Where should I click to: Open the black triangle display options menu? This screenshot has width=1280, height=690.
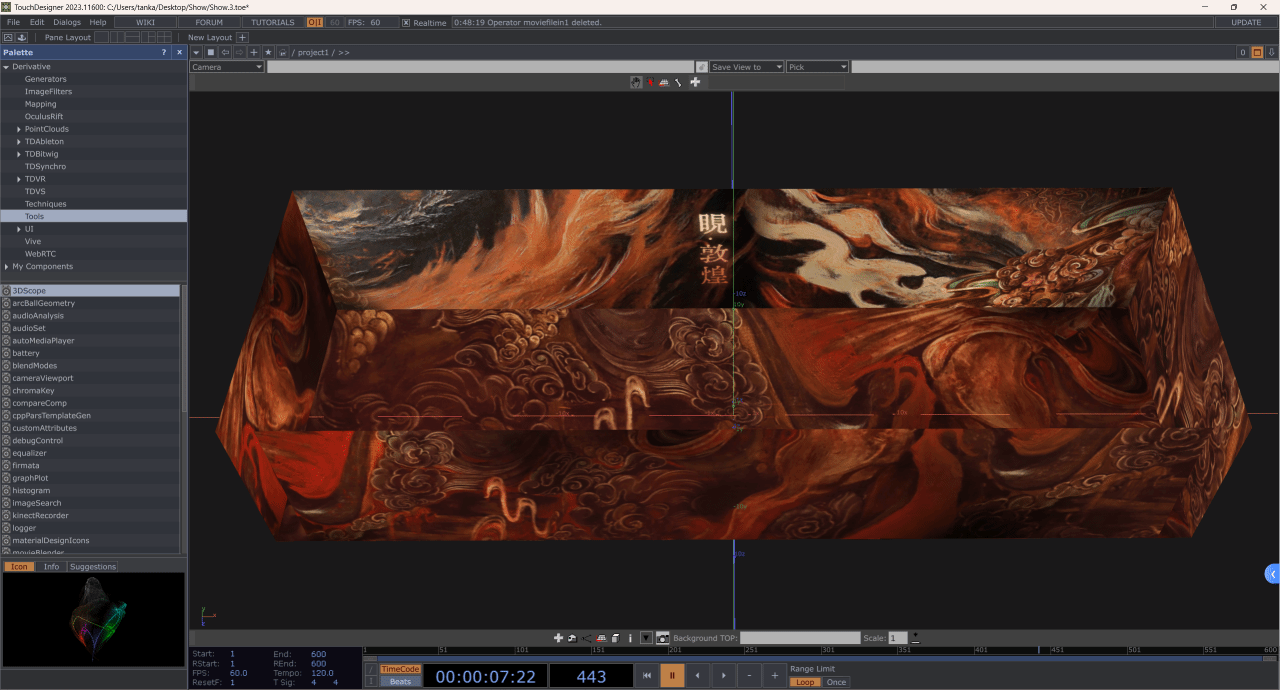pyautogui.click(x=646, y=638)
